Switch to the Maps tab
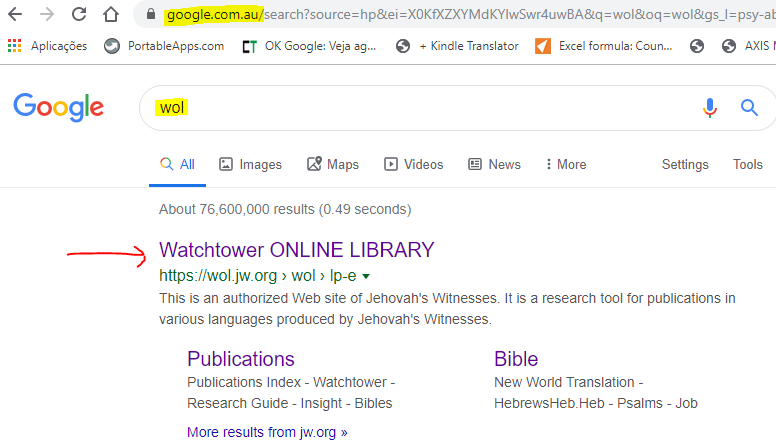The image size is (776, 444). 333,164
